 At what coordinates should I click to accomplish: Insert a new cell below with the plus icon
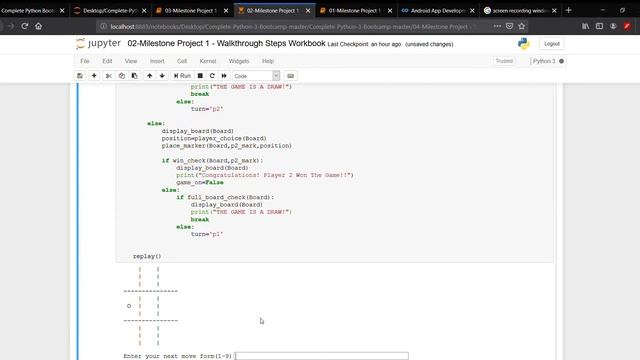[94, 76]
